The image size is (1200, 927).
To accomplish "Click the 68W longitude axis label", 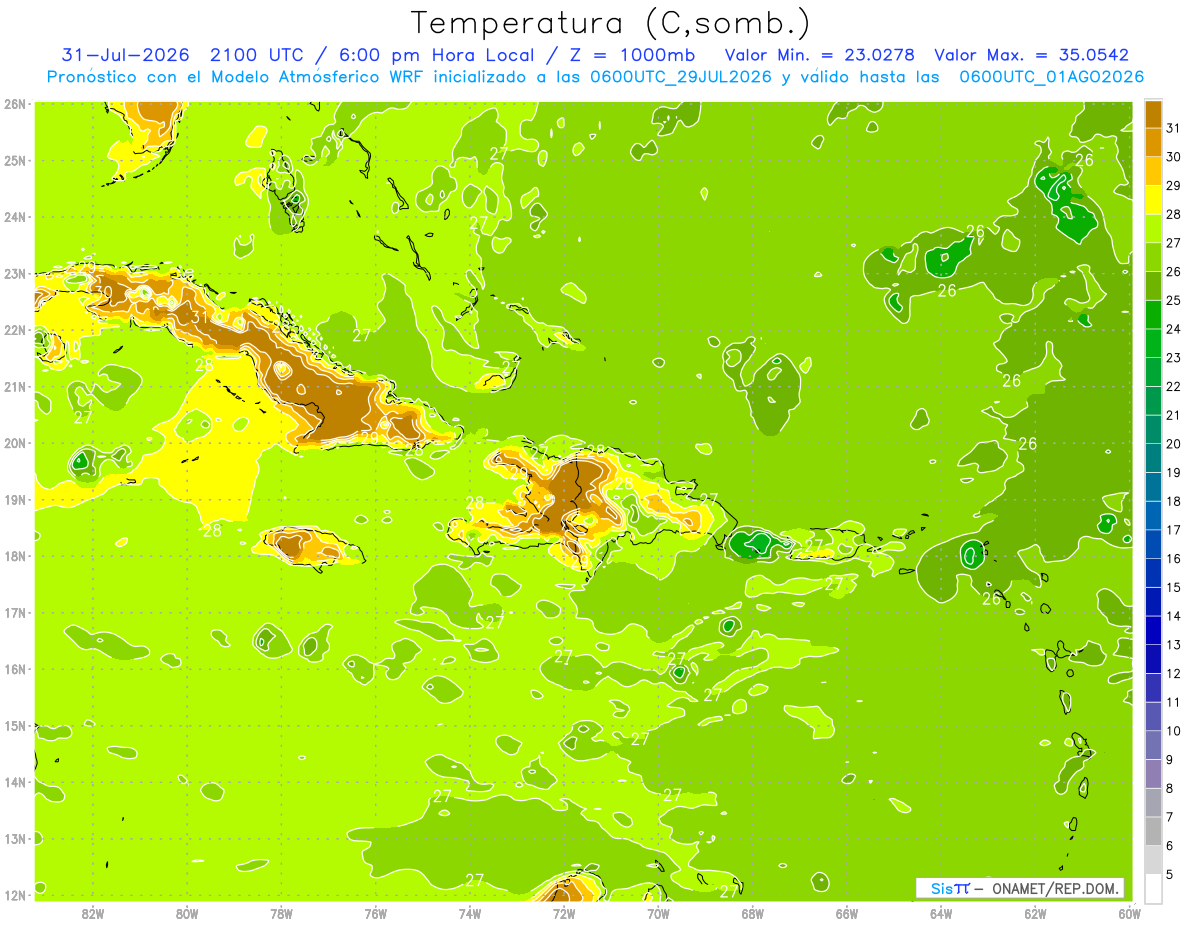I will pos(753,913).
